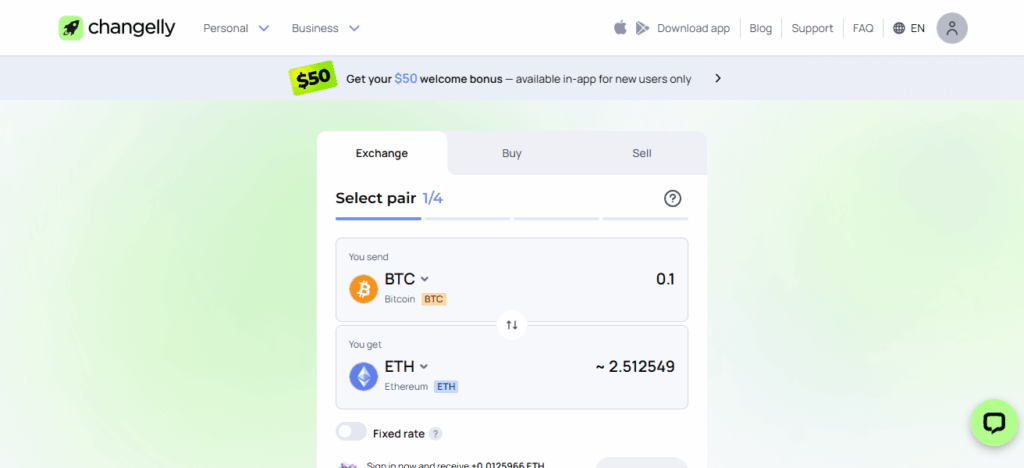Open the Blog link
Viewport: 1024px width, 468px height.
pos(761,28)
